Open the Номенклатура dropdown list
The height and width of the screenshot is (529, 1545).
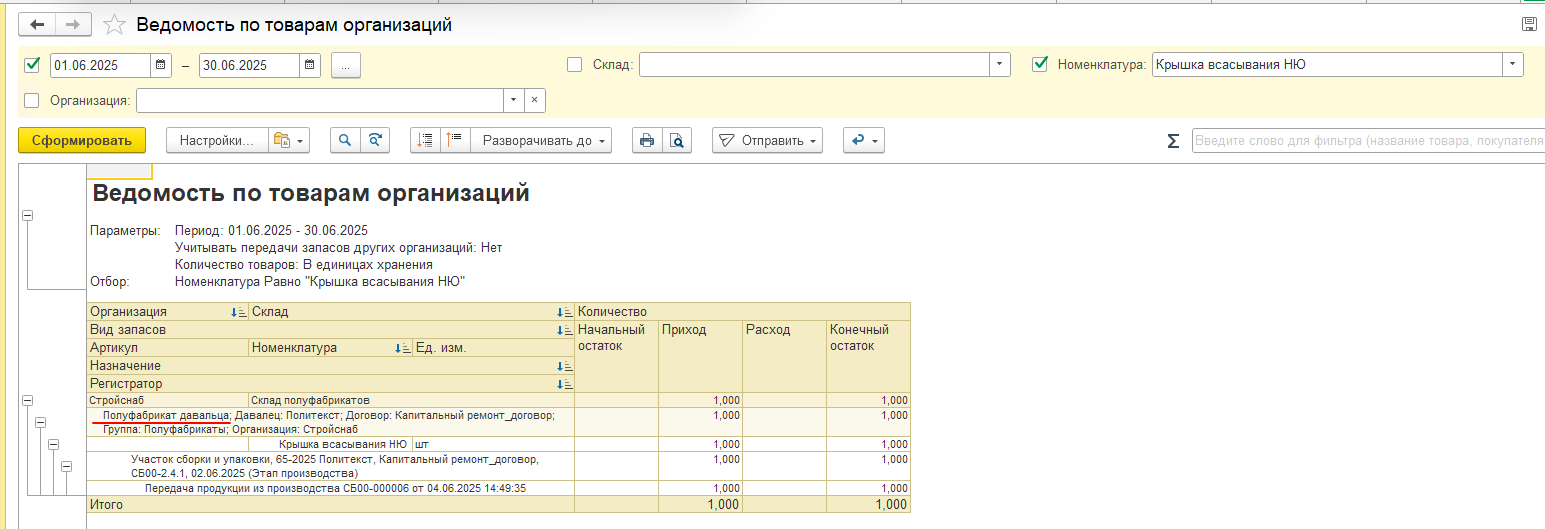[1511, 65]
